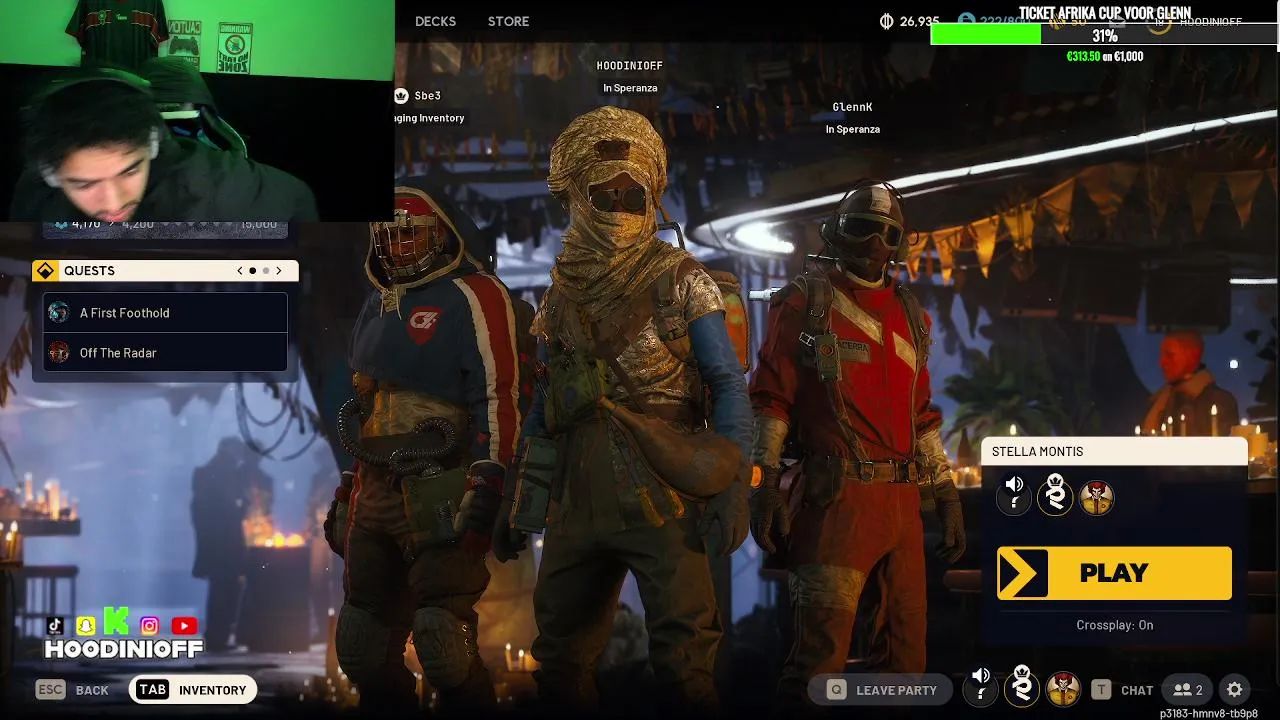Go to previous quests page arrow
This screenshot has height=720, width=1280.
[x=240, y=271]
